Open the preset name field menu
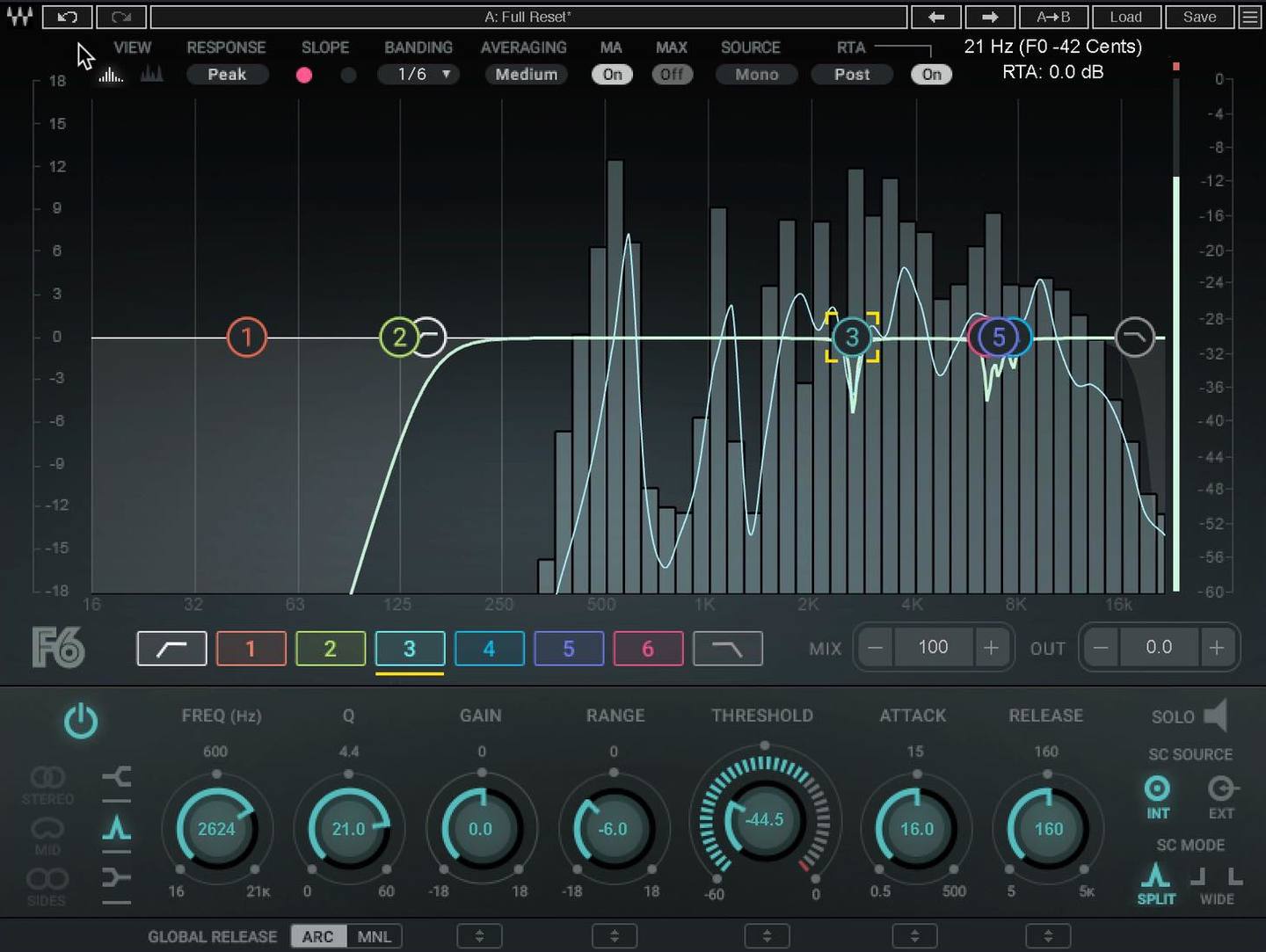The image size is (1266, 952). 528,17
